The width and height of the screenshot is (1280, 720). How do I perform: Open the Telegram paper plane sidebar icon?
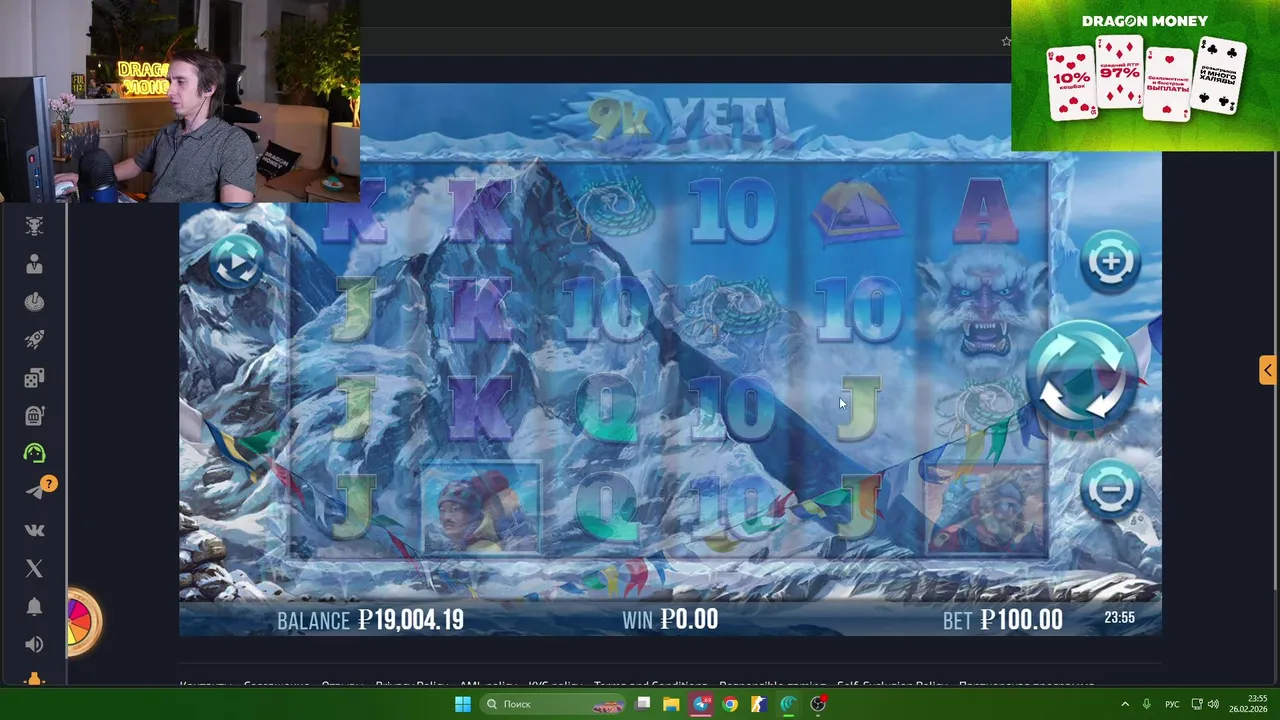tap(34, 491)
